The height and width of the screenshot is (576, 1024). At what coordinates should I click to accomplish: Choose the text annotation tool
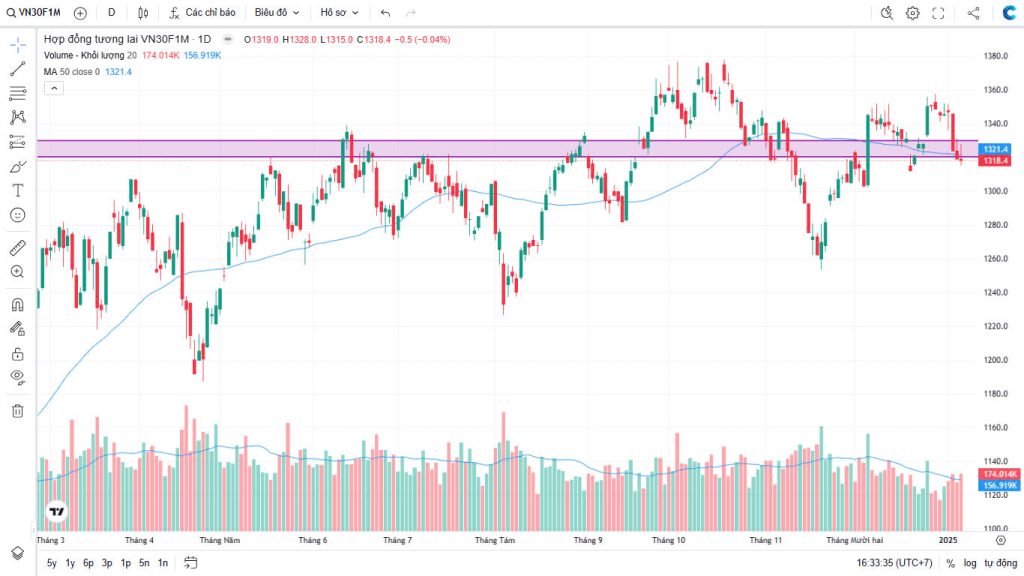[17, 190]
